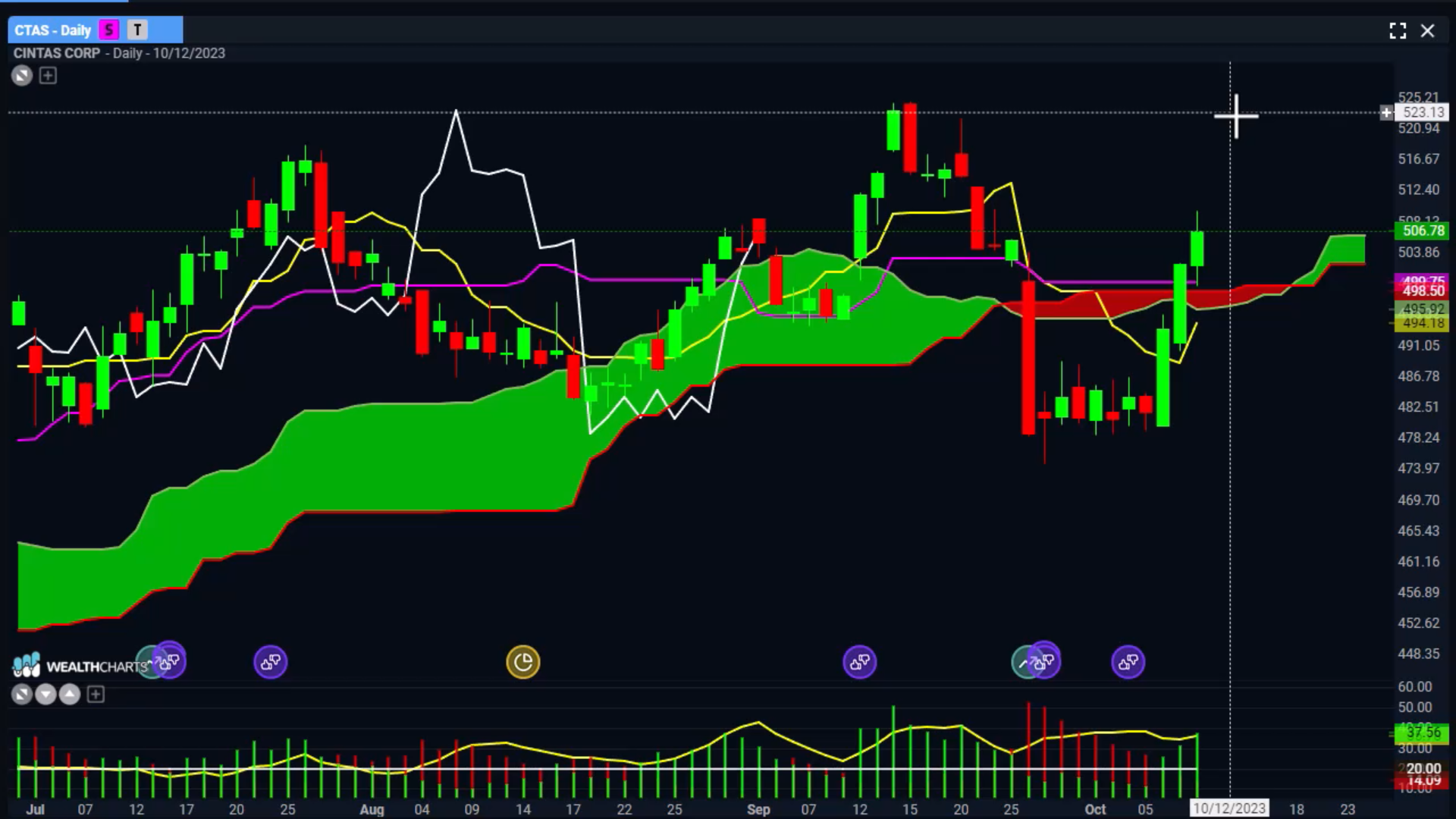This screenshot has height=819, width=1456.
Task: Click the 456.89 price axis value
Action: click(x=1419, y=592)
